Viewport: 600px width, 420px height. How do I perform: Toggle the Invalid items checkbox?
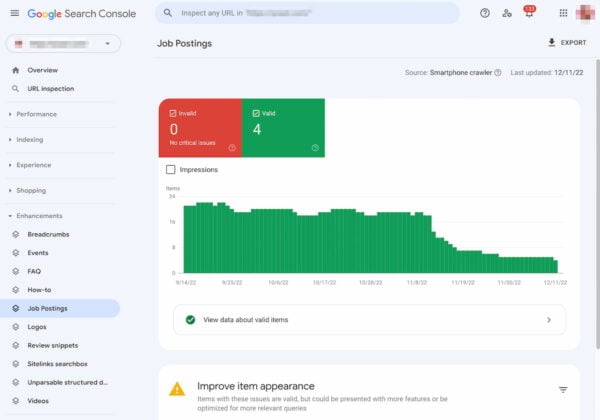click(174, 113)
